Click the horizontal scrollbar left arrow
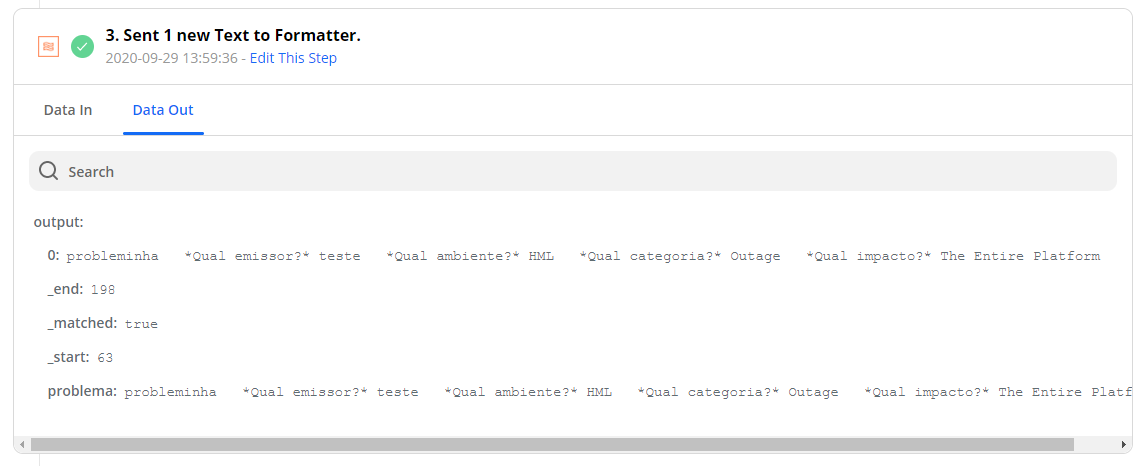Screen dimensions: 1148x466 (23, 445)
